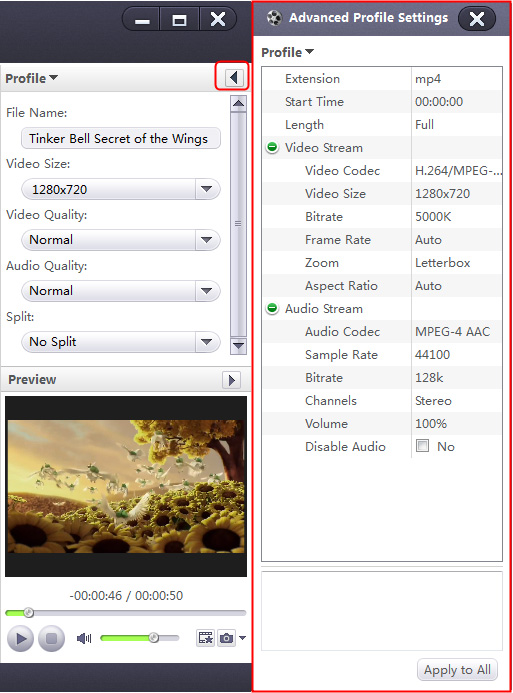This screenshot has height=693, width=513.
Task: Click the Preview panel right-arrow expand button
Action: click(x=232, y=380)
